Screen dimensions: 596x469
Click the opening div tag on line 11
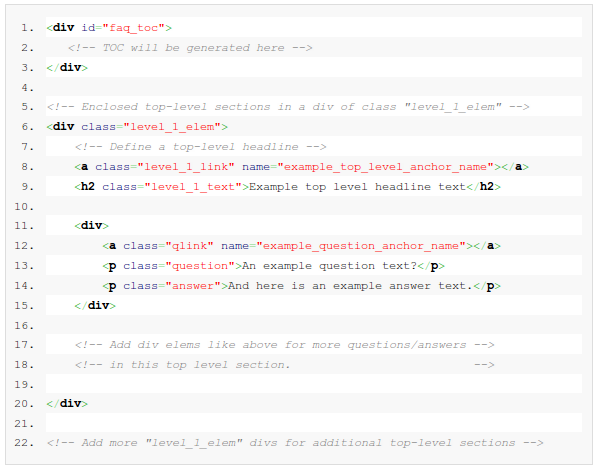(x=92, y=225)
